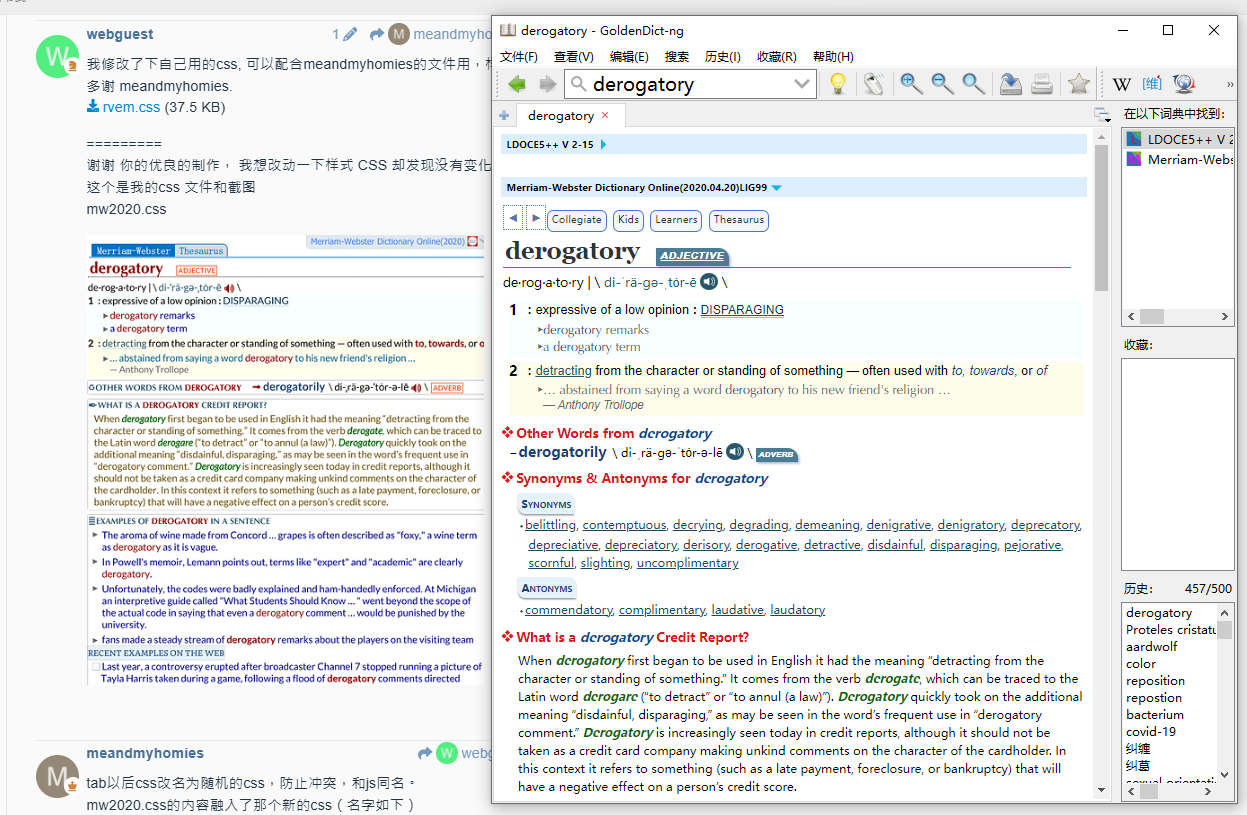Reset zoom with the plain magnifier
The image size is (1247, 815).
pyautogui.click(x=973, y=84)
